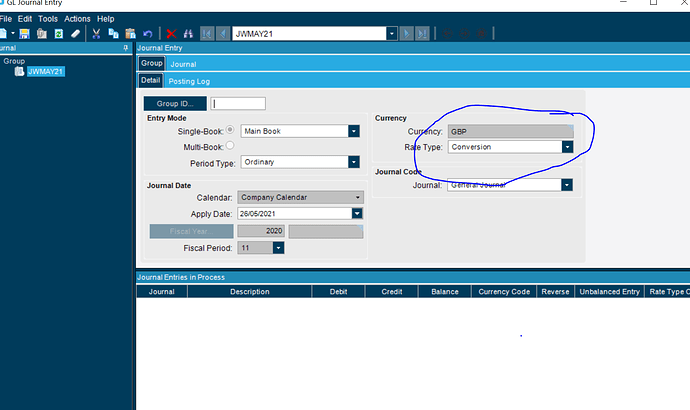Open the arrow beside the New icon
This screenshot has height=410, width=690.
click(13, 33)
